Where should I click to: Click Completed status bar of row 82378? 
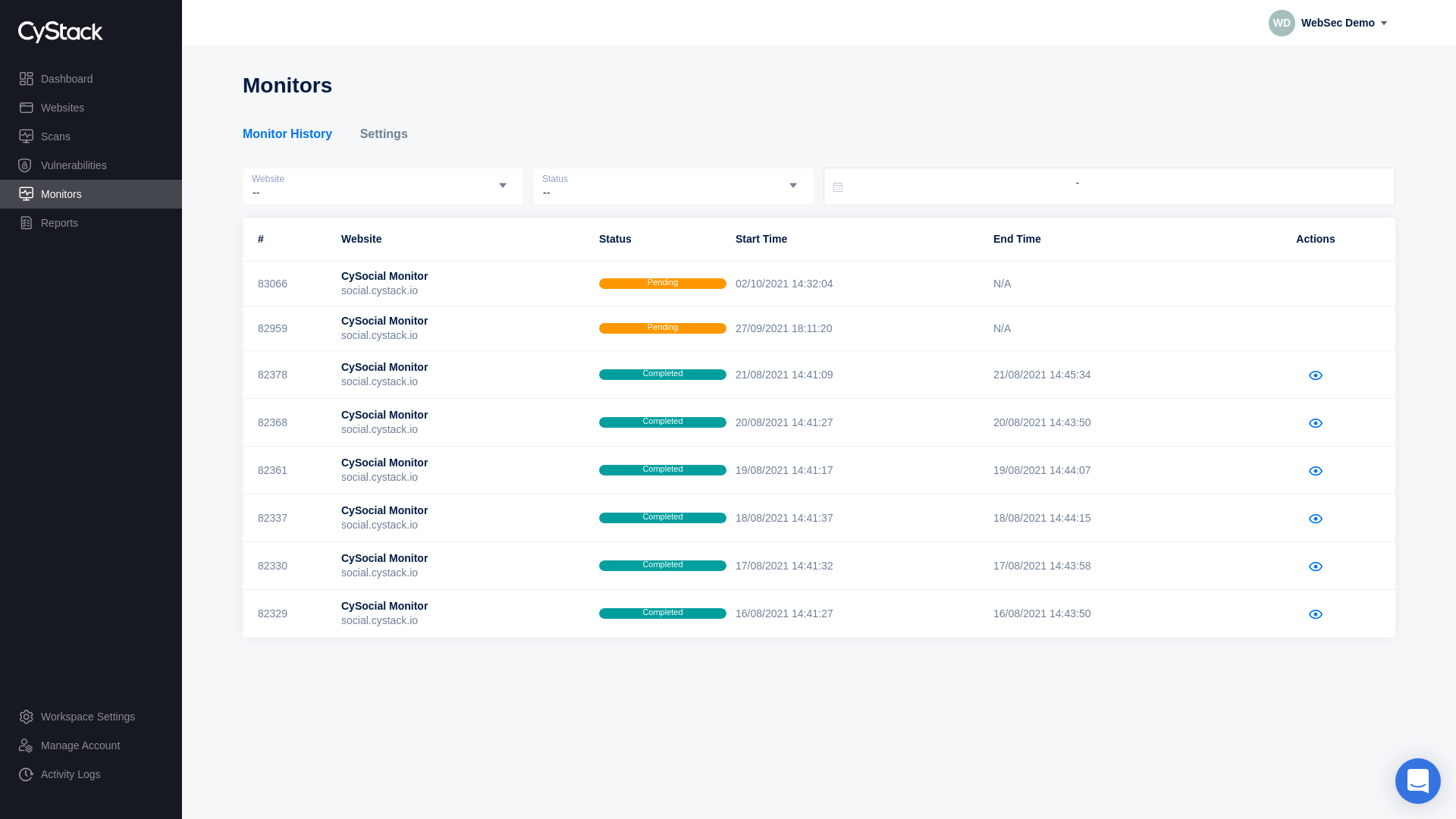click(663, 375)
